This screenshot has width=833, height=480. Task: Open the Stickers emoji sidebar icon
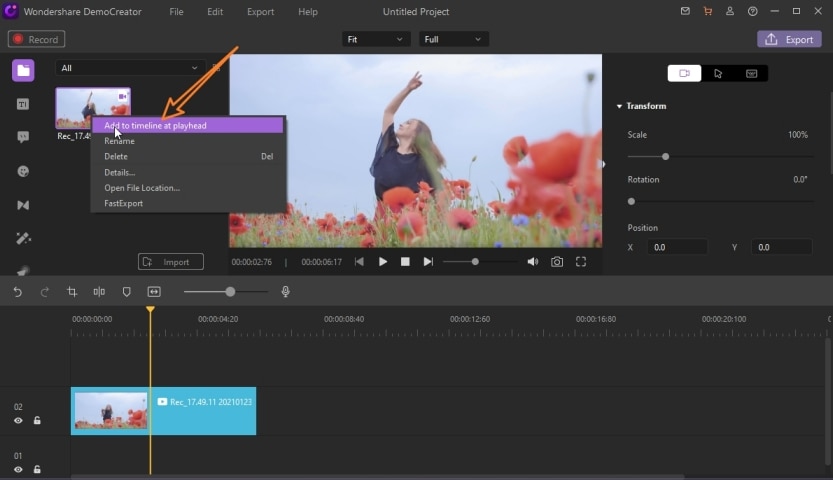[23, 171]
